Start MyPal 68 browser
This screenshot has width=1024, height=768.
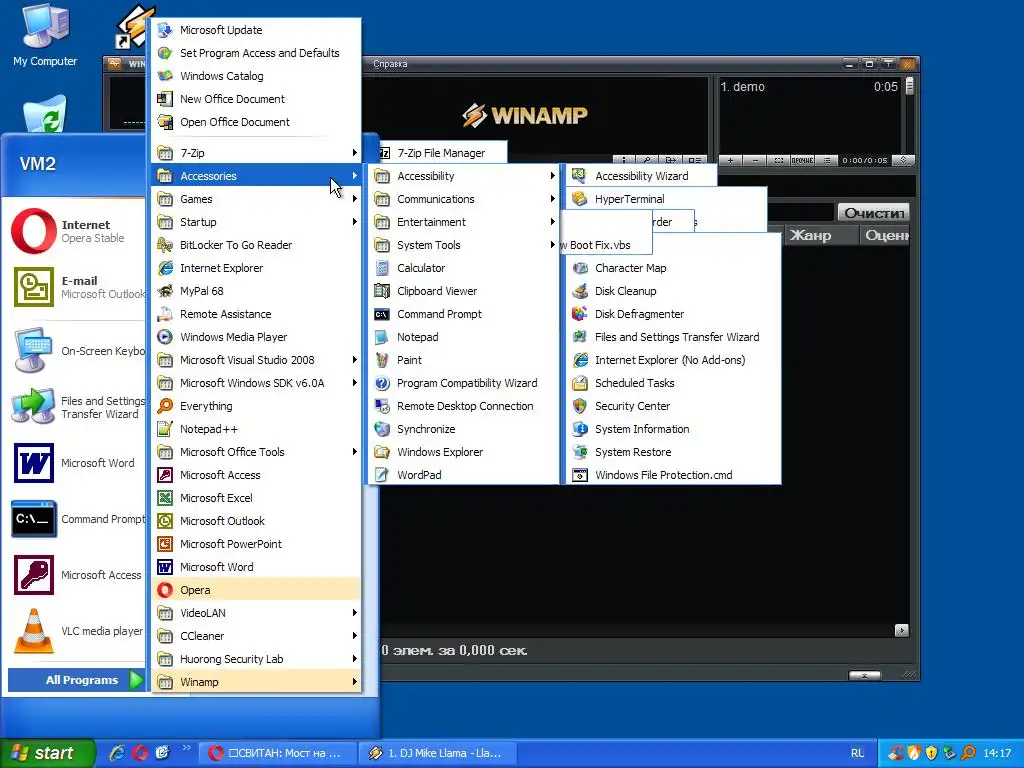[256, 291]
